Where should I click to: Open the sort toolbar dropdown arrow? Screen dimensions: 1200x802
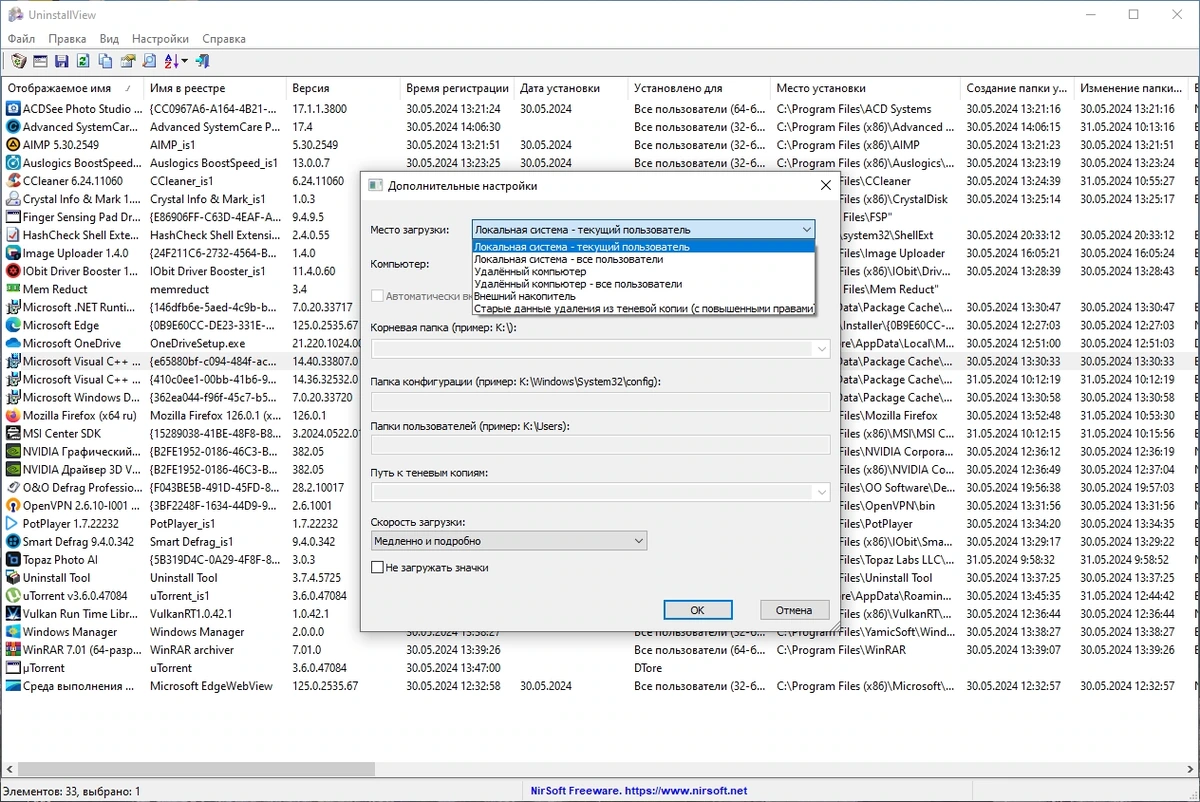tap(184, 62)
